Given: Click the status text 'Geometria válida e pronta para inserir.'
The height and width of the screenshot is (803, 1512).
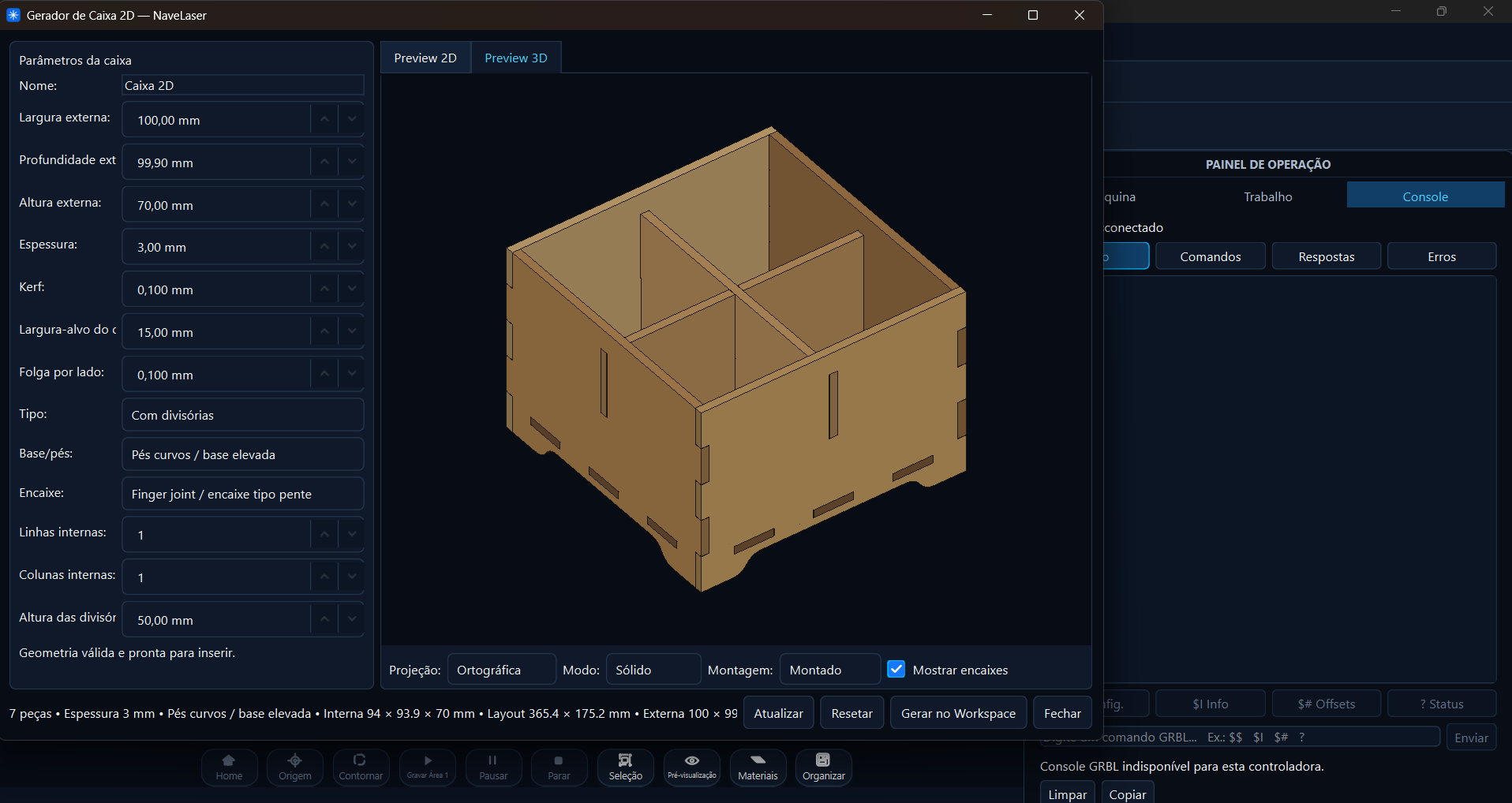Looking at the screenshot, I should coord(127,652).
